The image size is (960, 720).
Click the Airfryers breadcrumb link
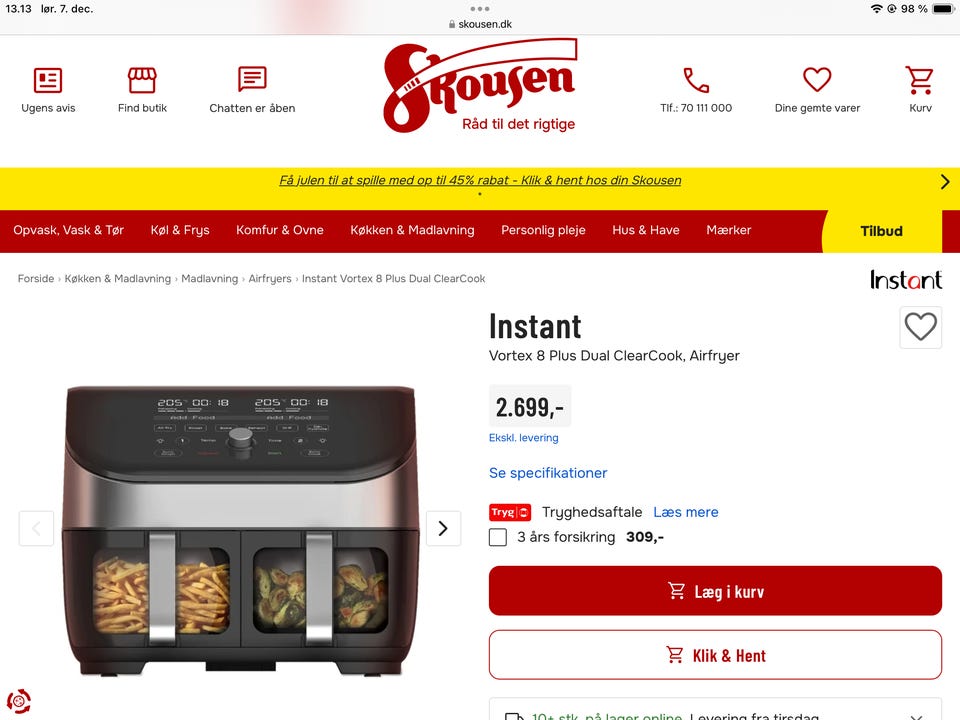click(270, 279)
